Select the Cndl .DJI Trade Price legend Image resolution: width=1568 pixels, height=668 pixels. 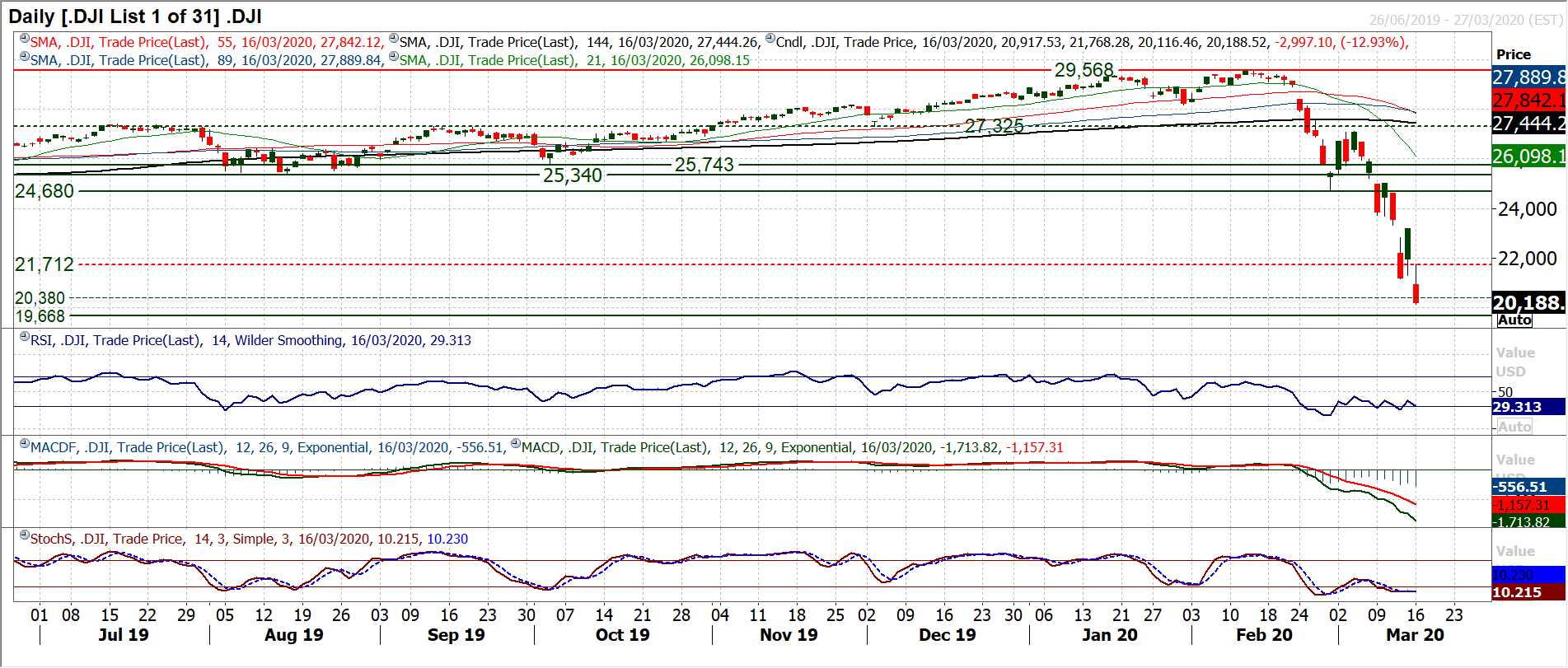tap(1093, 42)
